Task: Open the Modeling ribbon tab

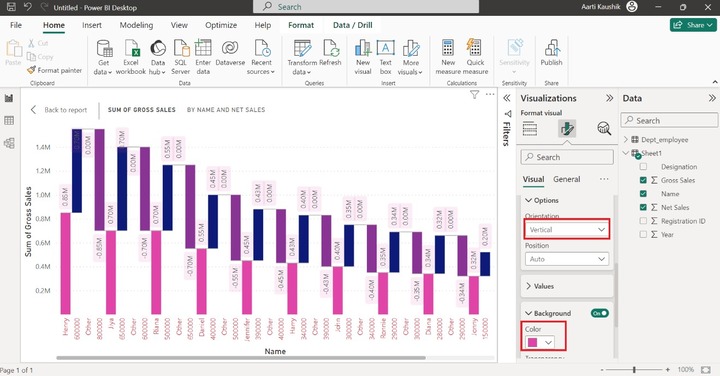Action: (136, 25)
